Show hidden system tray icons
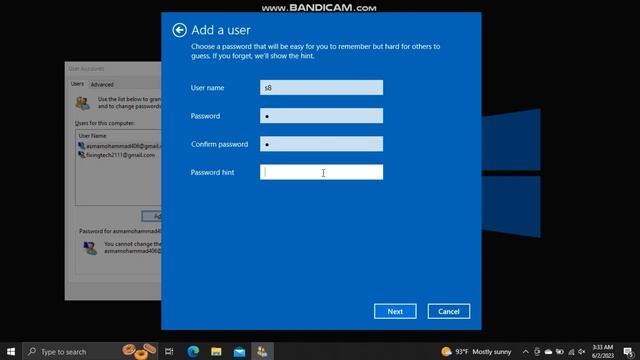 (x=526, y=351)
